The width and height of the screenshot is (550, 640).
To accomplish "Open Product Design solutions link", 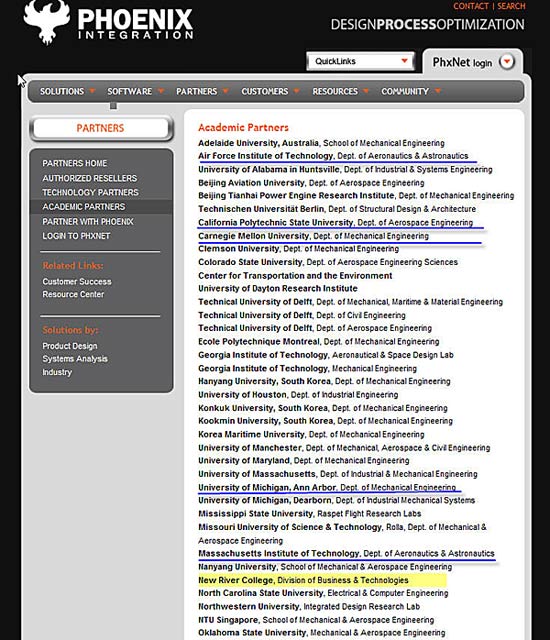I will [70, 346].
